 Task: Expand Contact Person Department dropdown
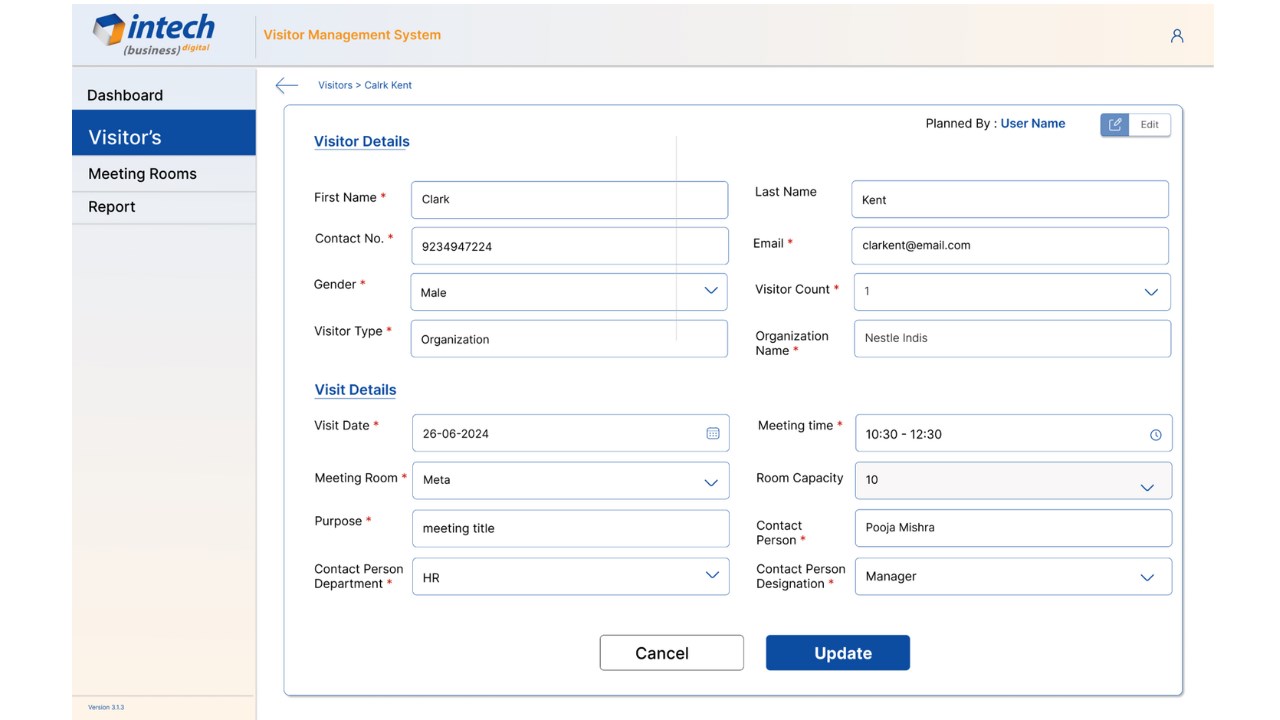coord(712,576)
